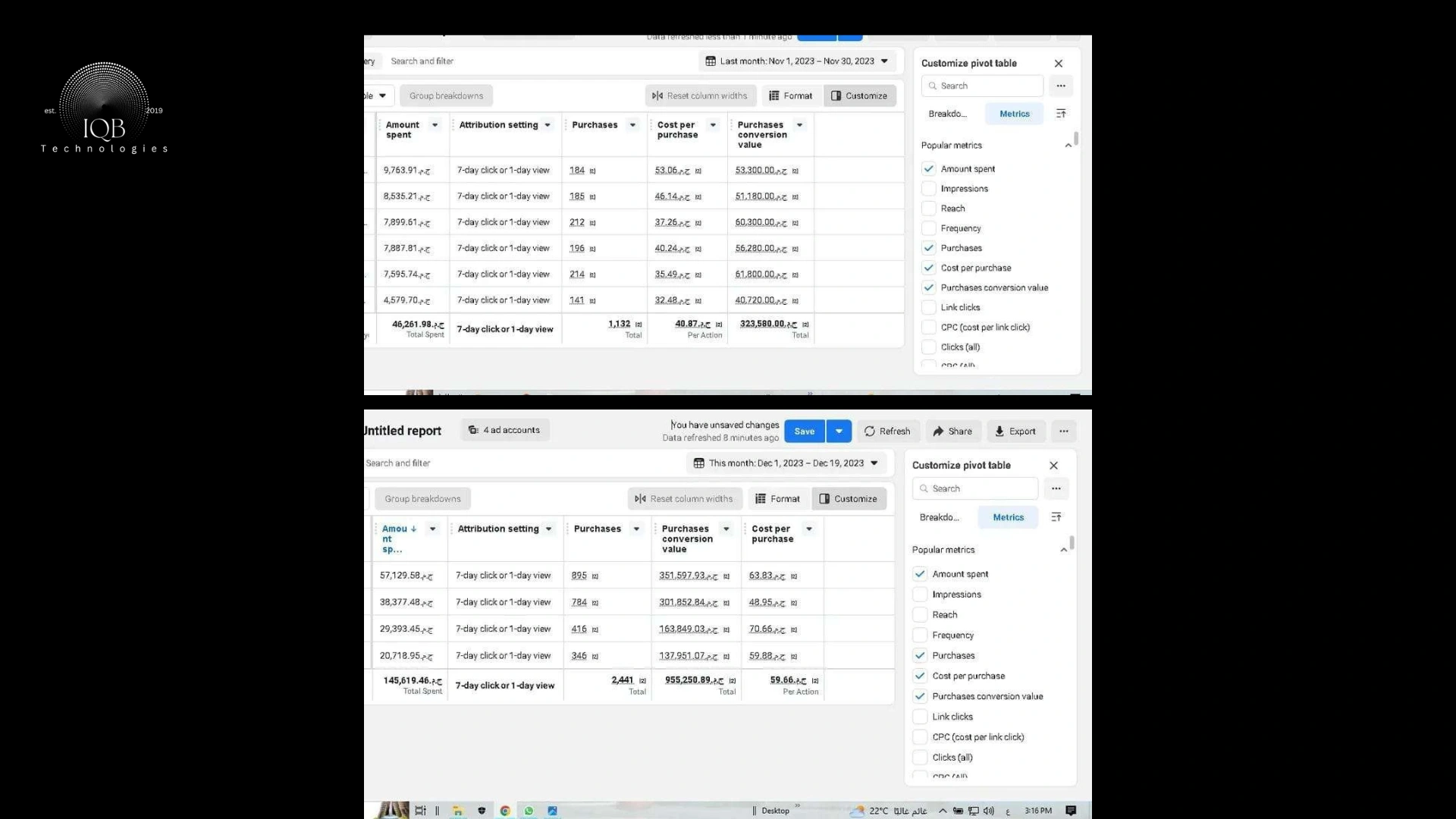This screenshot has width=1456, height=819.
Task: Click the Save button for unsaved changes
Action: (804, 431)
